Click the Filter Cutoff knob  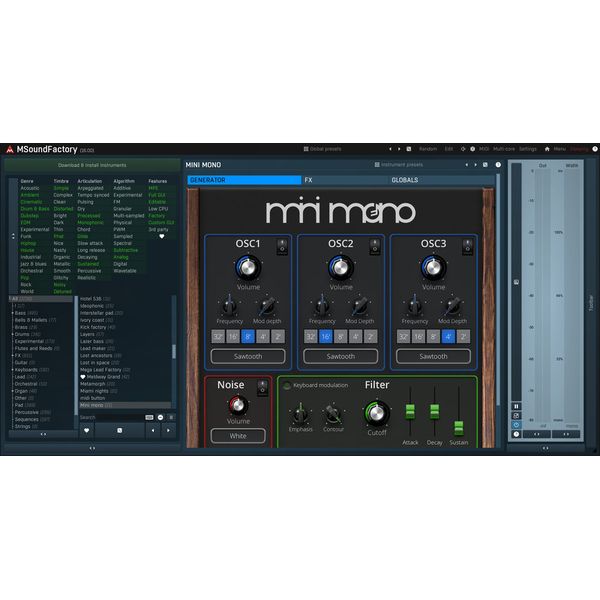coord(377,414)
